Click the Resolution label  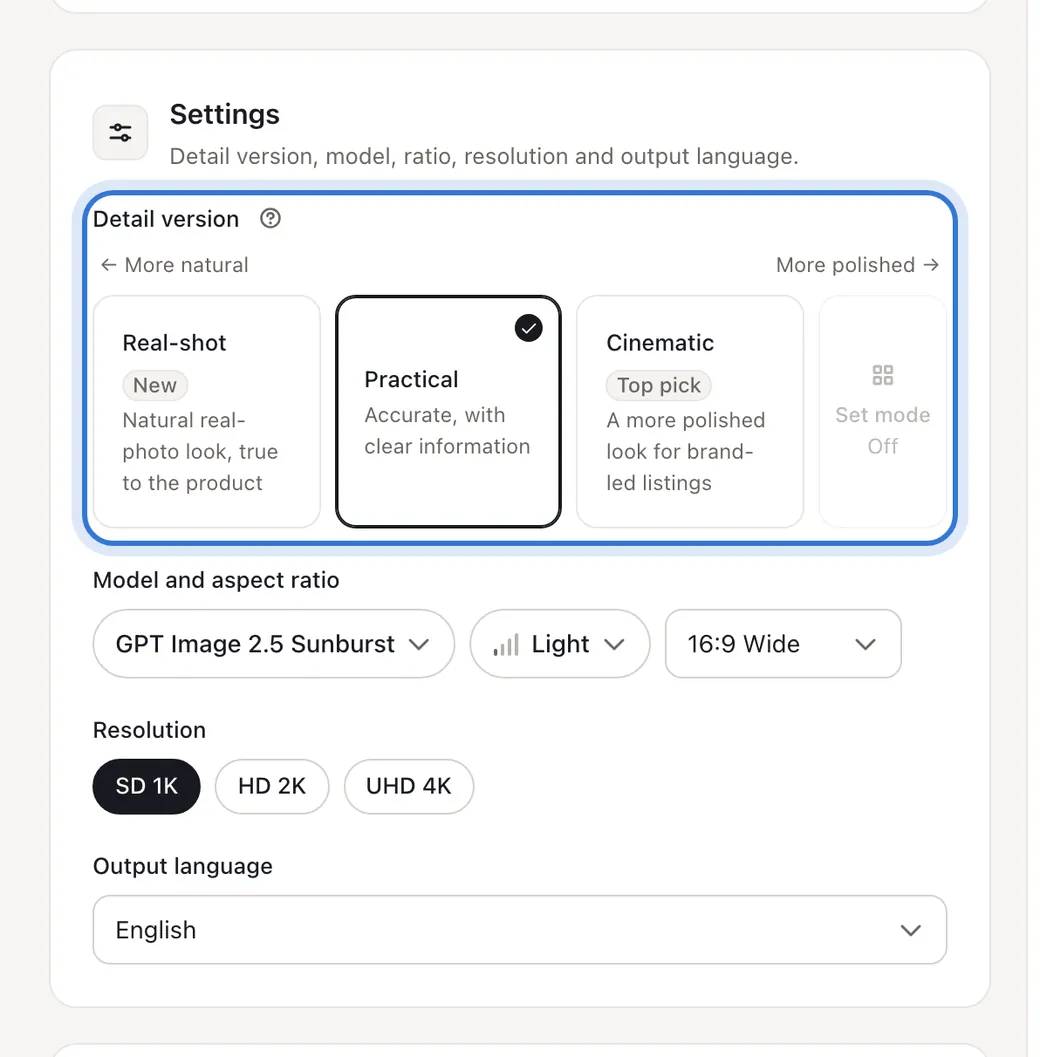(x=149, y=730)
